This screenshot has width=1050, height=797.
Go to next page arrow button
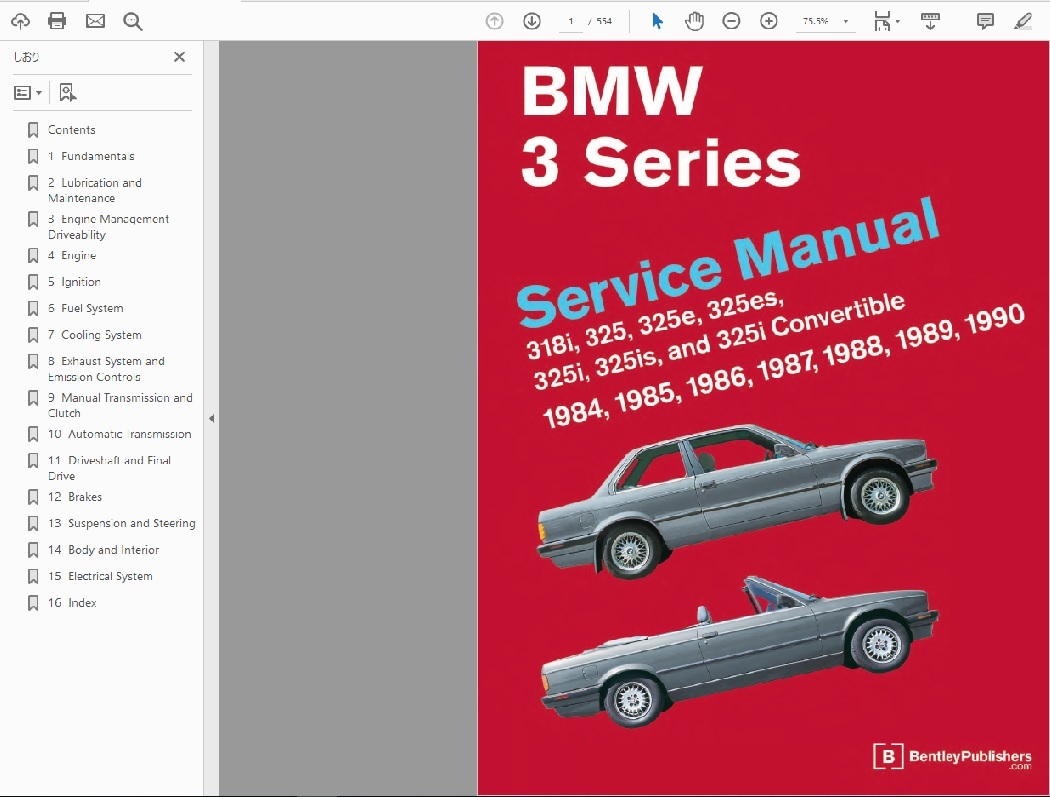click(532, 21)
